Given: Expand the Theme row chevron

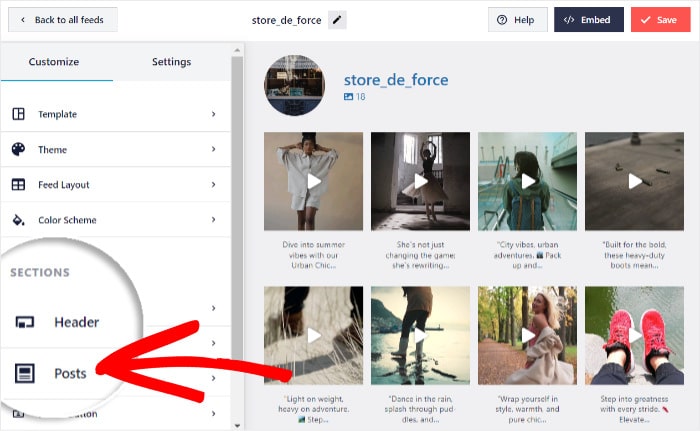Looking at the screenshot, I should point(213,149).
